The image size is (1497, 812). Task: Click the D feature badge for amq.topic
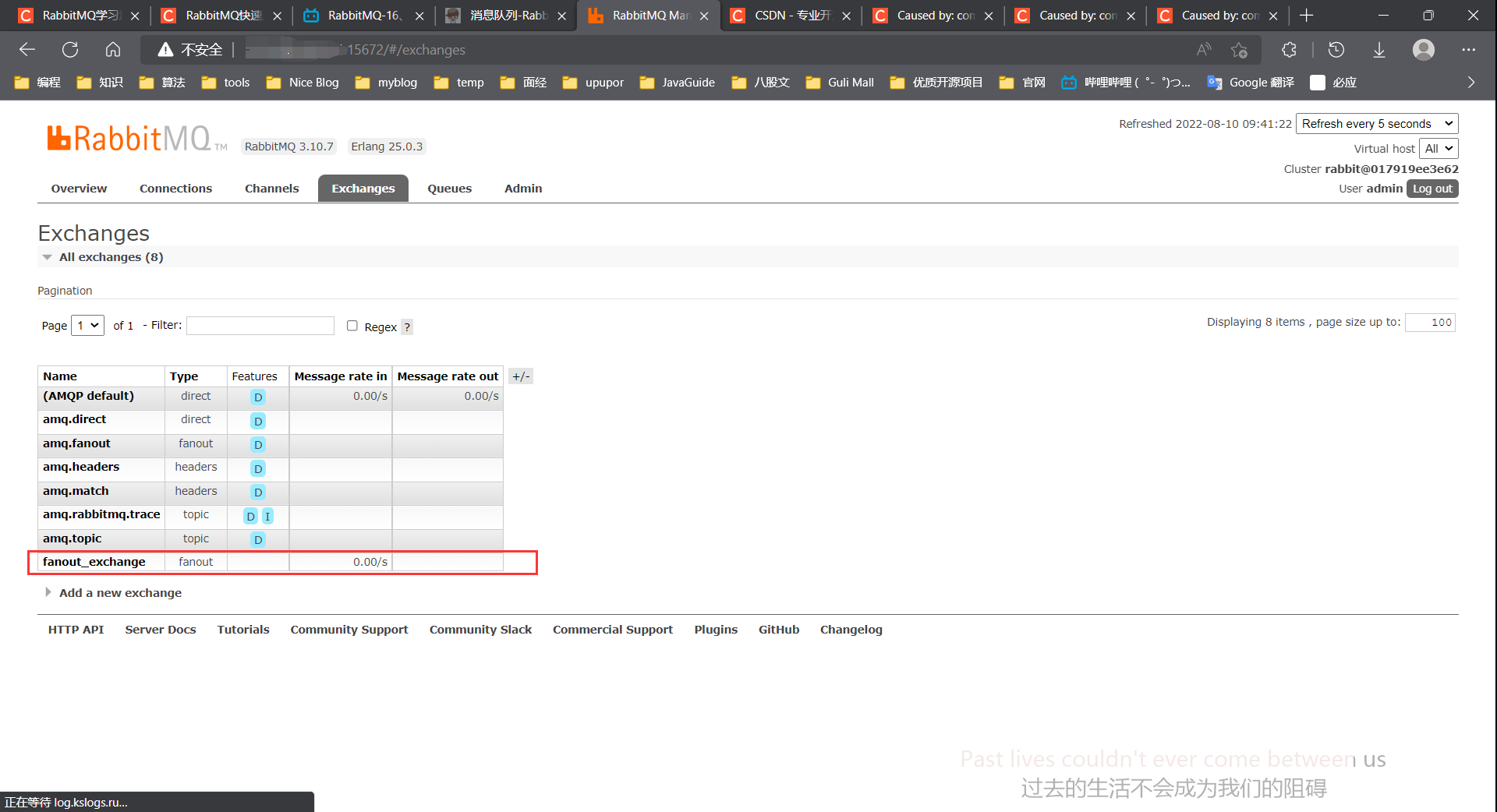click(258, 539)
